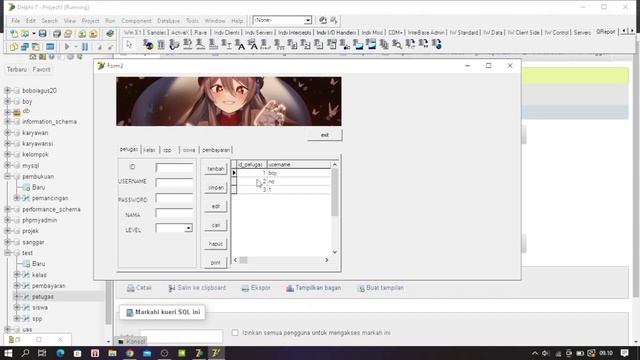Switch to the pembayaran tab in Form2

pos(216,150)
